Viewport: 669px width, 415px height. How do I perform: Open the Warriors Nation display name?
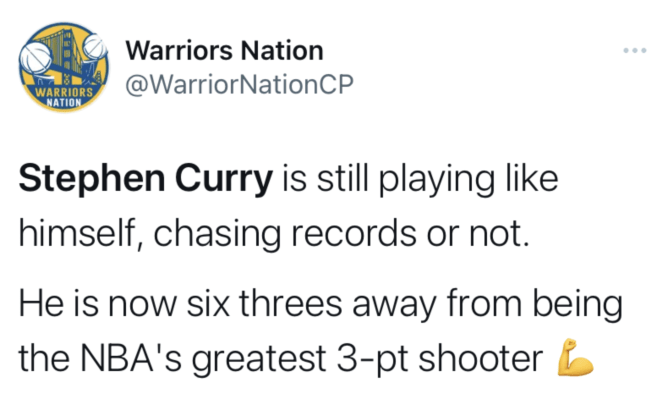point(224,50)
